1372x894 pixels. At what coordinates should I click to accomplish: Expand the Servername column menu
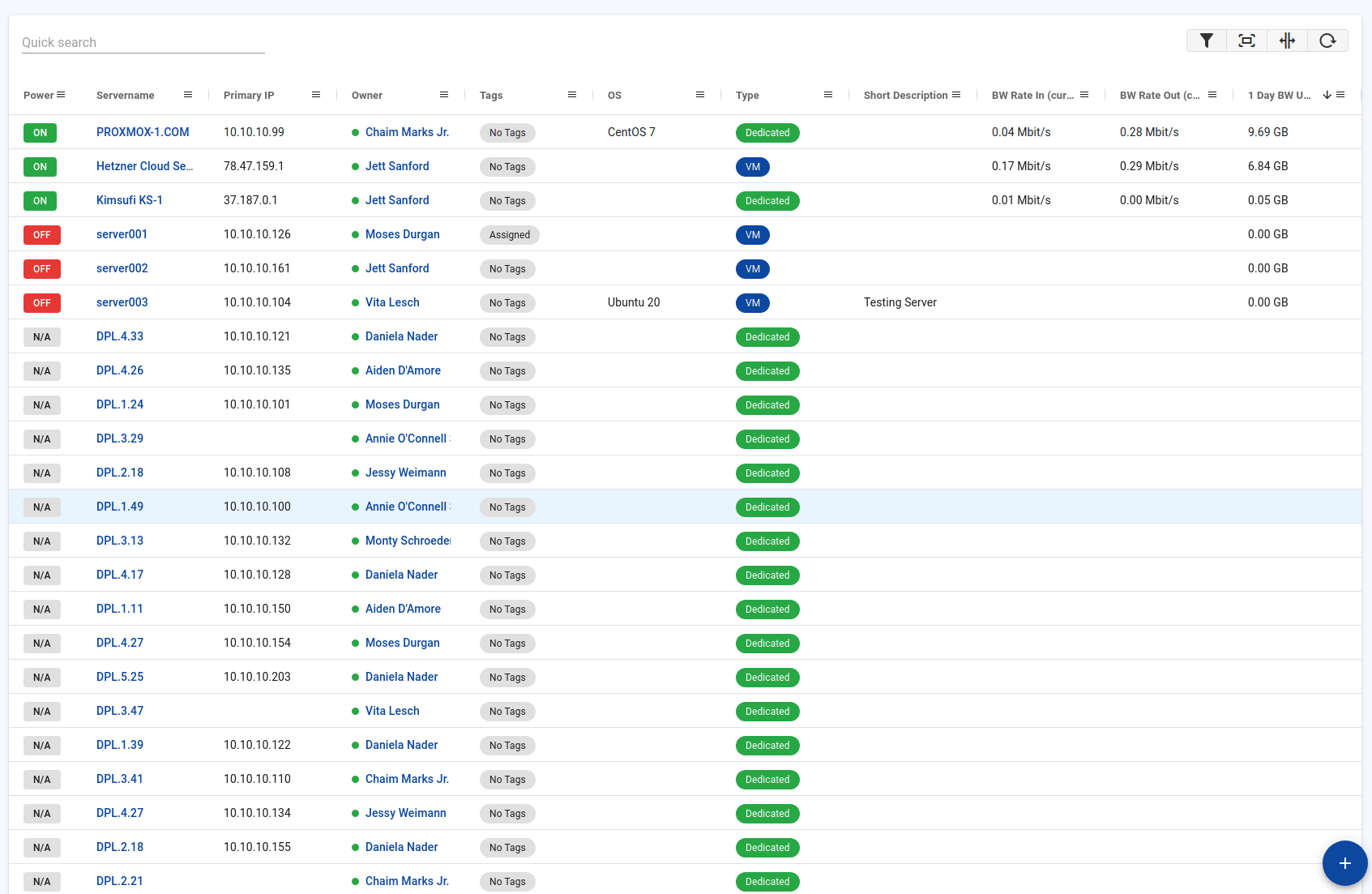pyautogui.click(x=188, y=95)
